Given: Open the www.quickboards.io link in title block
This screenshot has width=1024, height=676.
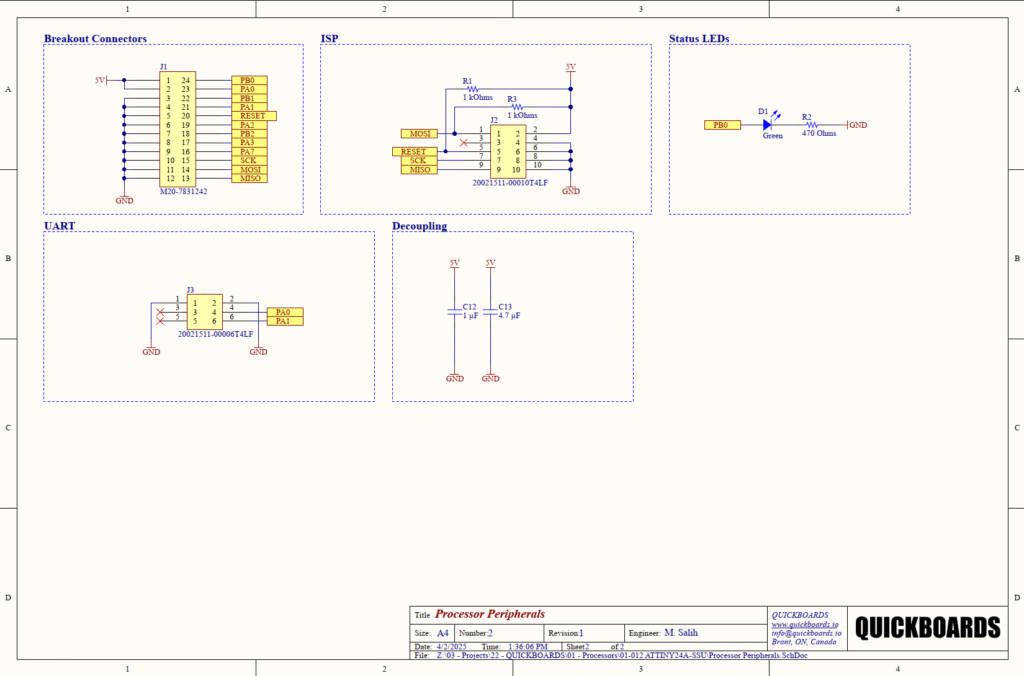Looking at the screenshot, I should 805,624.
